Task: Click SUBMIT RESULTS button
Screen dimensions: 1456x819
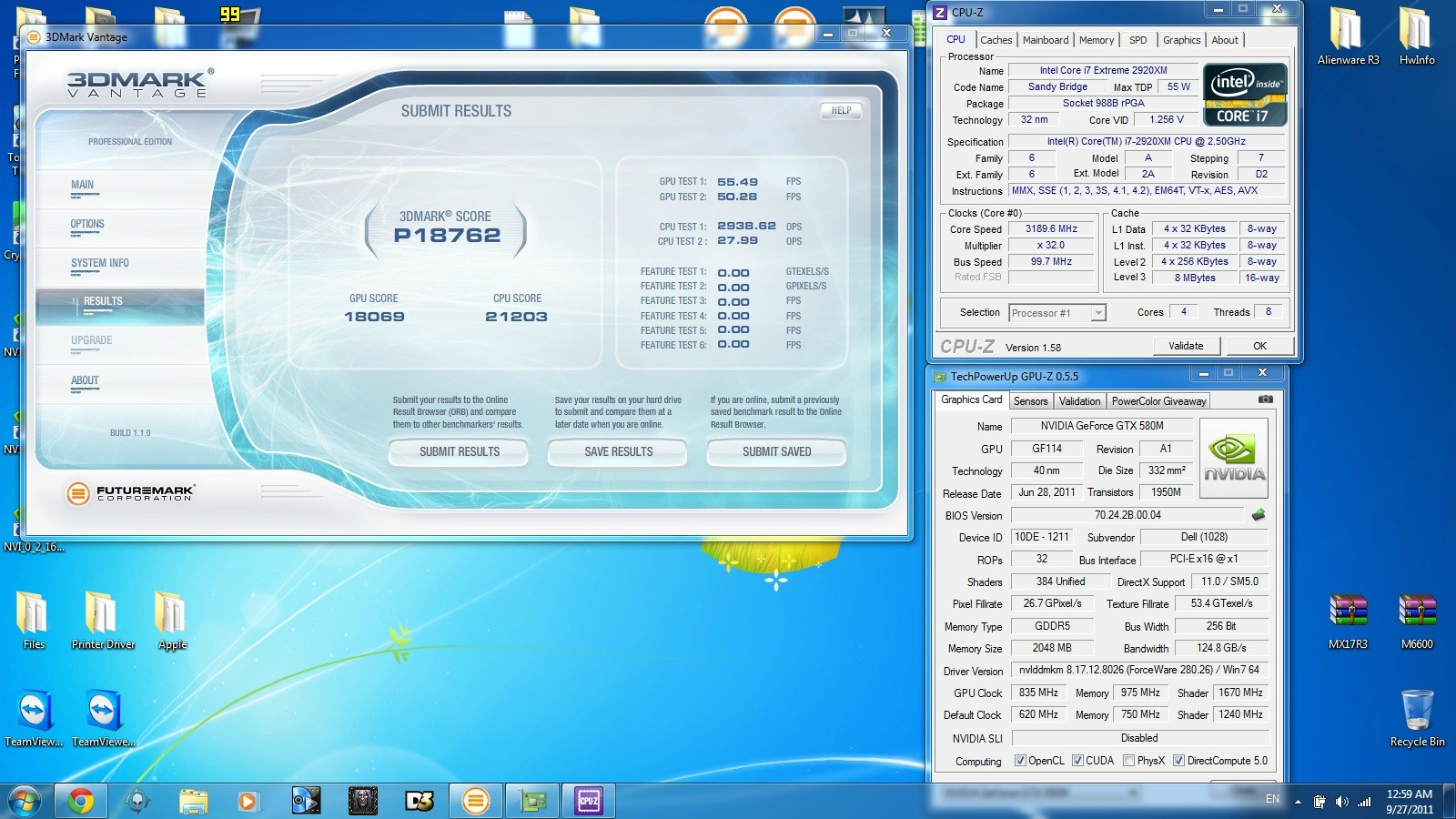Action: tap(460, 452)
